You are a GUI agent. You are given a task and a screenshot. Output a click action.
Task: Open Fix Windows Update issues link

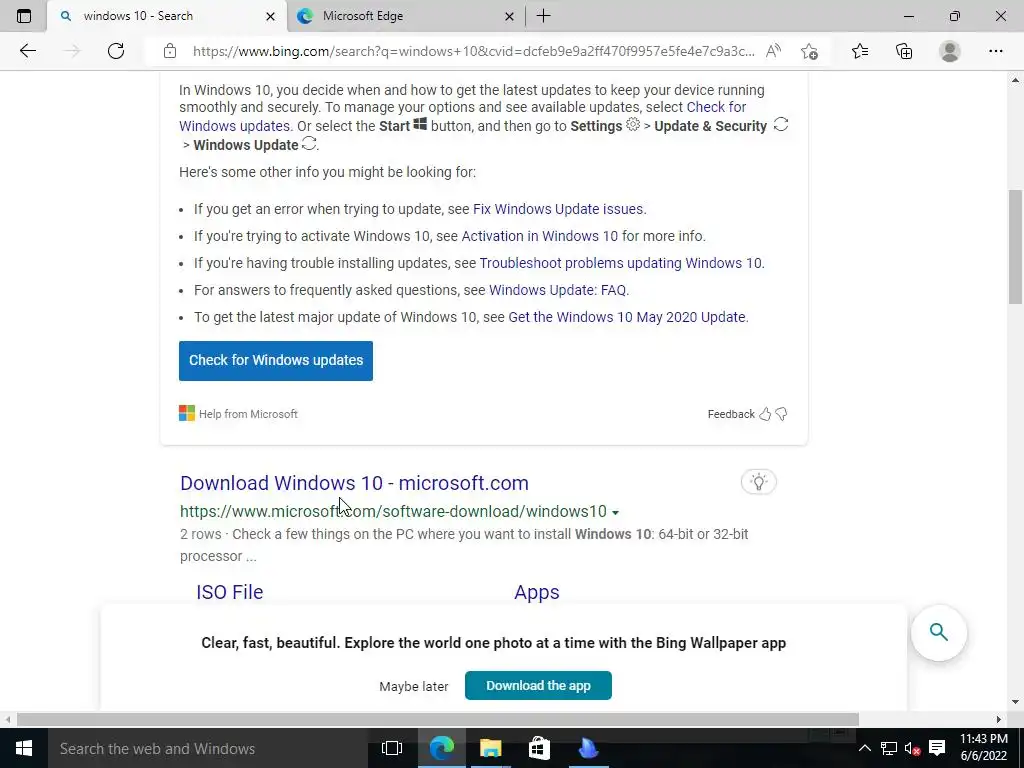click(x=558, y=209)
